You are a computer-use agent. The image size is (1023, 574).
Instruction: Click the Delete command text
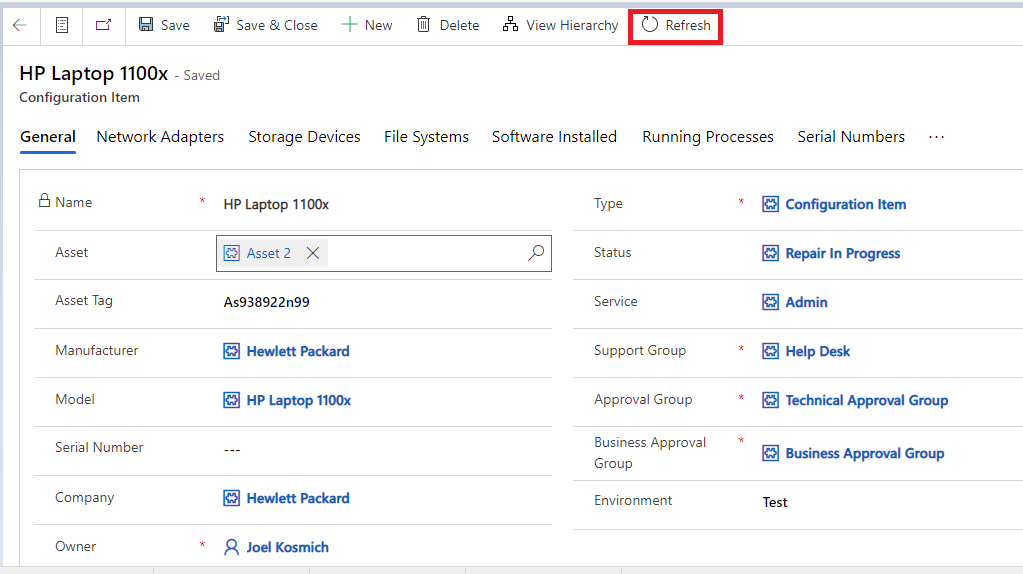(459, 25)
